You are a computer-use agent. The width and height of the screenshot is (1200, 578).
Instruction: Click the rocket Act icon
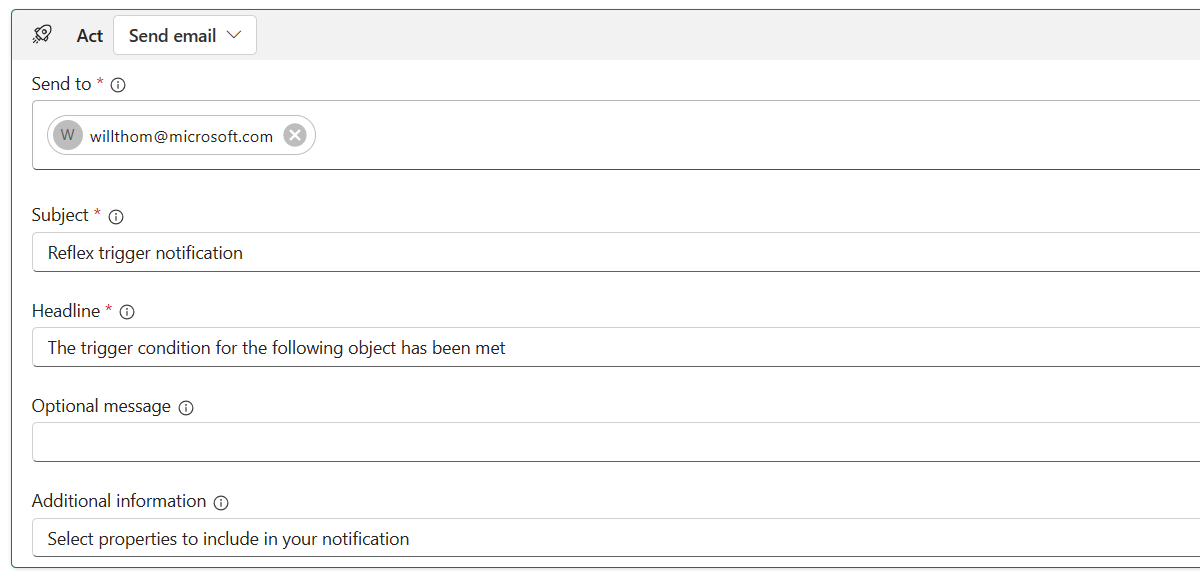tap(42, 35)
